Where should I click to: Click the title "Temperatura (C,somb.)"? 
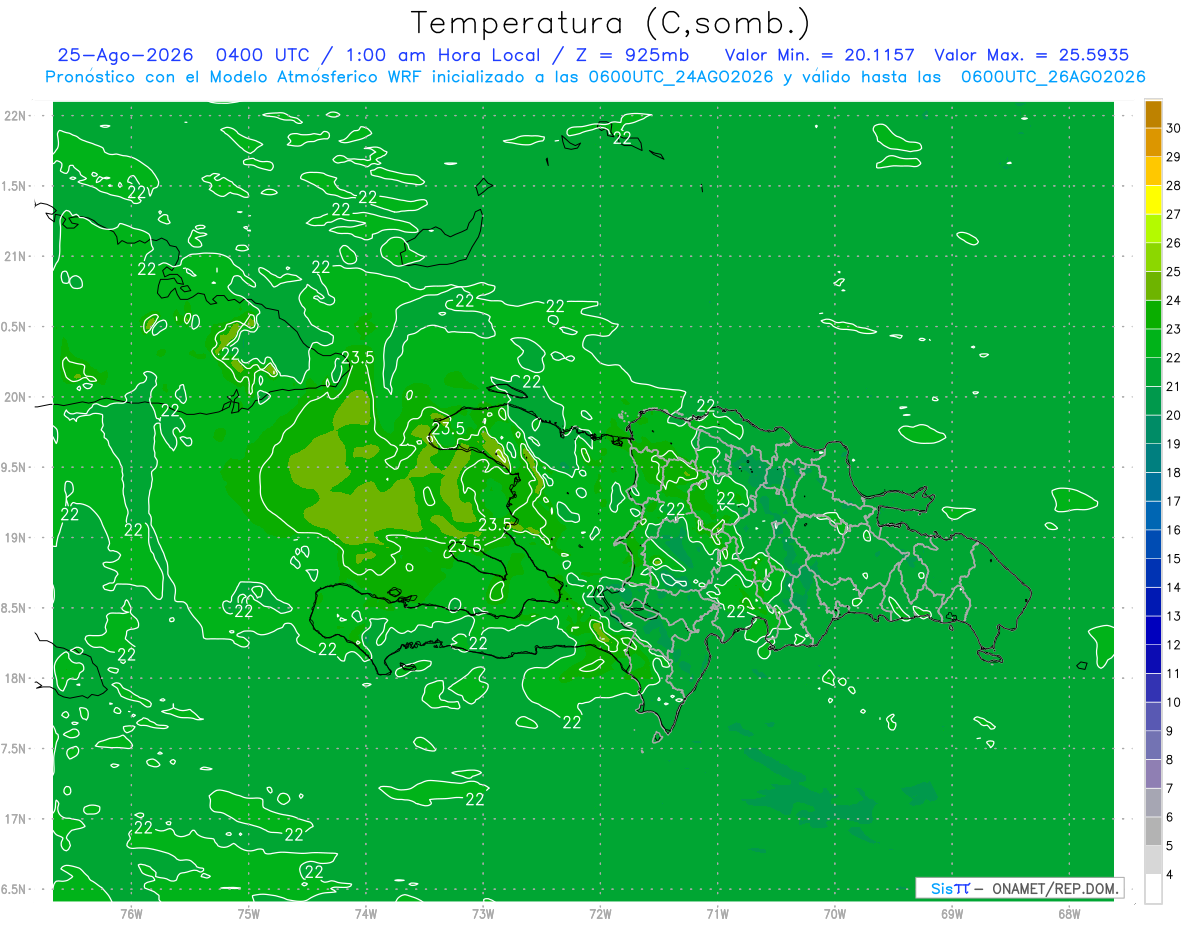click(x=610, y=22)
